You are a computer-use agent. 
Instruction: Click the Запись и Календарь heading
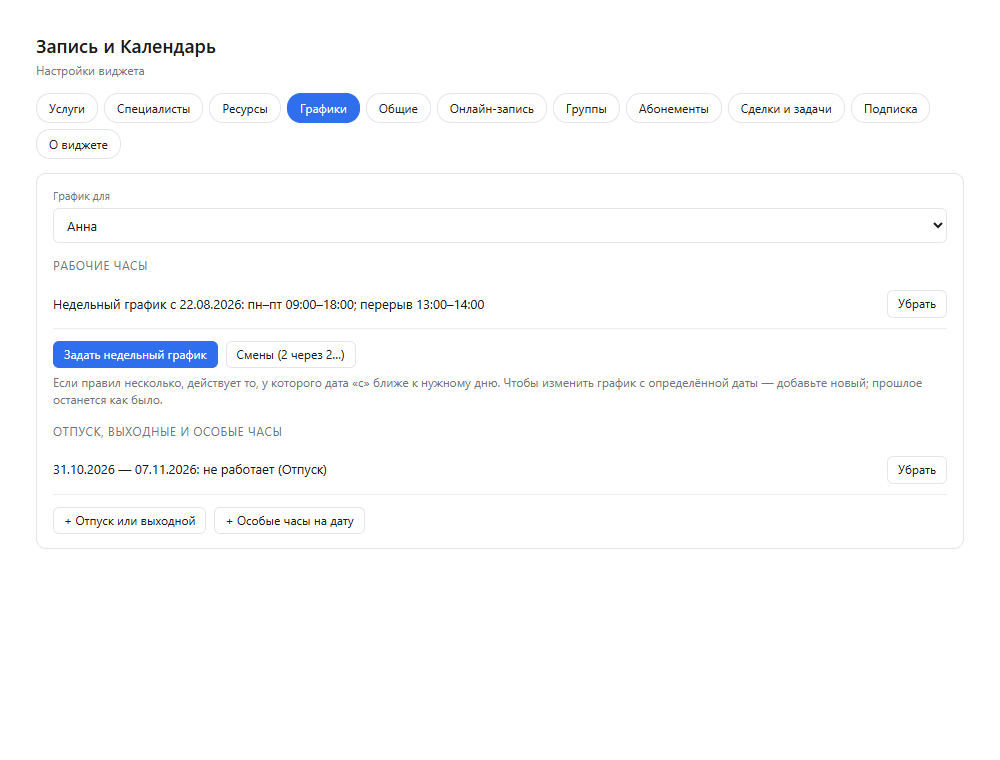click(126, 47)
